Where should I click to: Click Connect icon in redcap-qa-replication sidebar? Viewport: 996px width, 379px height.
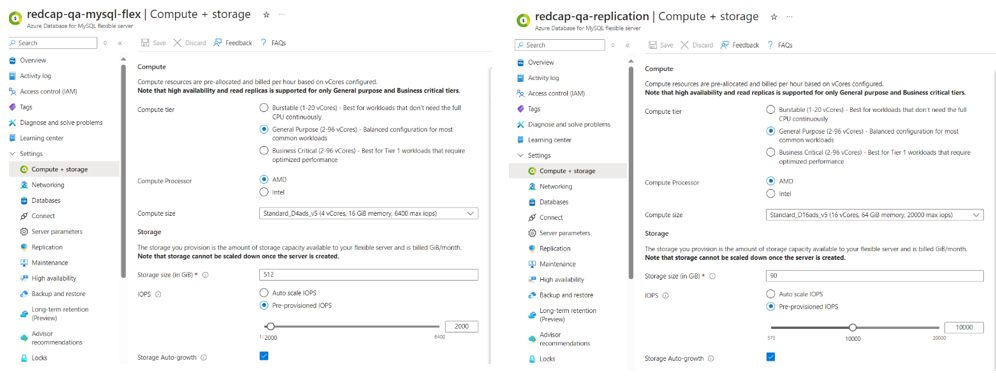pyautogui.click(x=532, y=218)
